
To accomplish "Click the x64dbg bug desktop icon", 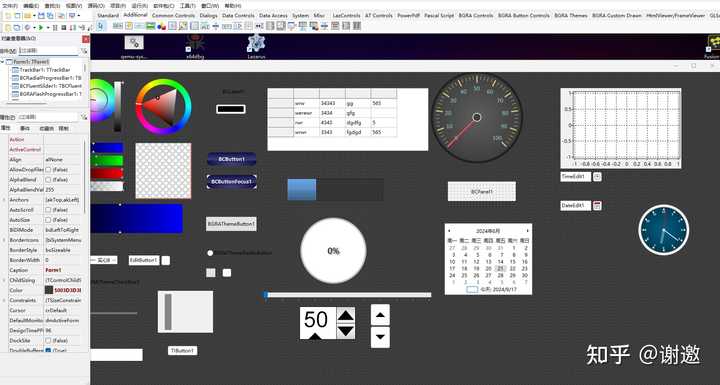I will [x=195, y=43].
